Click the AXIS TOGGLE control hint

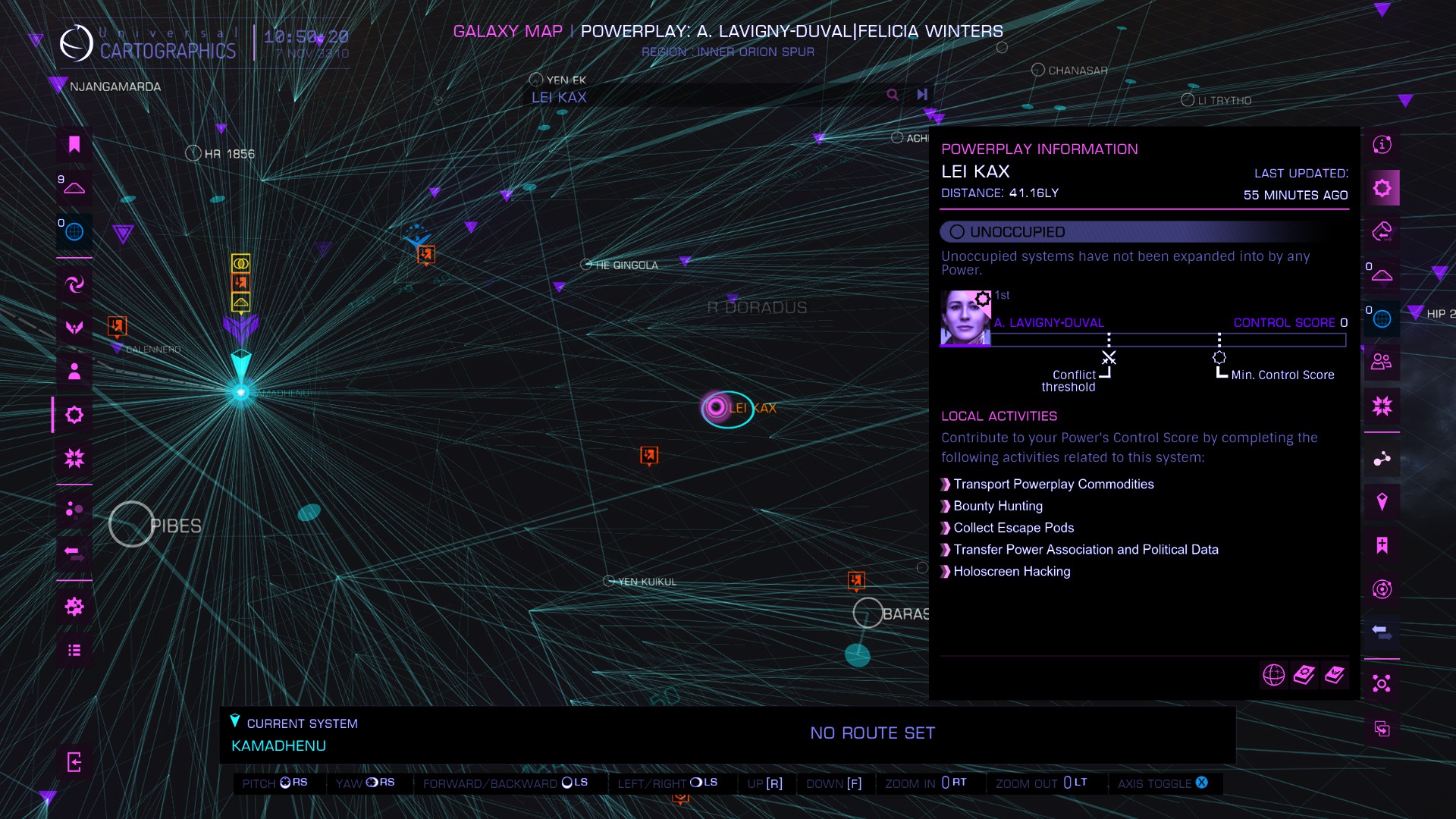pyautogui.click(x=1163, y=783)
